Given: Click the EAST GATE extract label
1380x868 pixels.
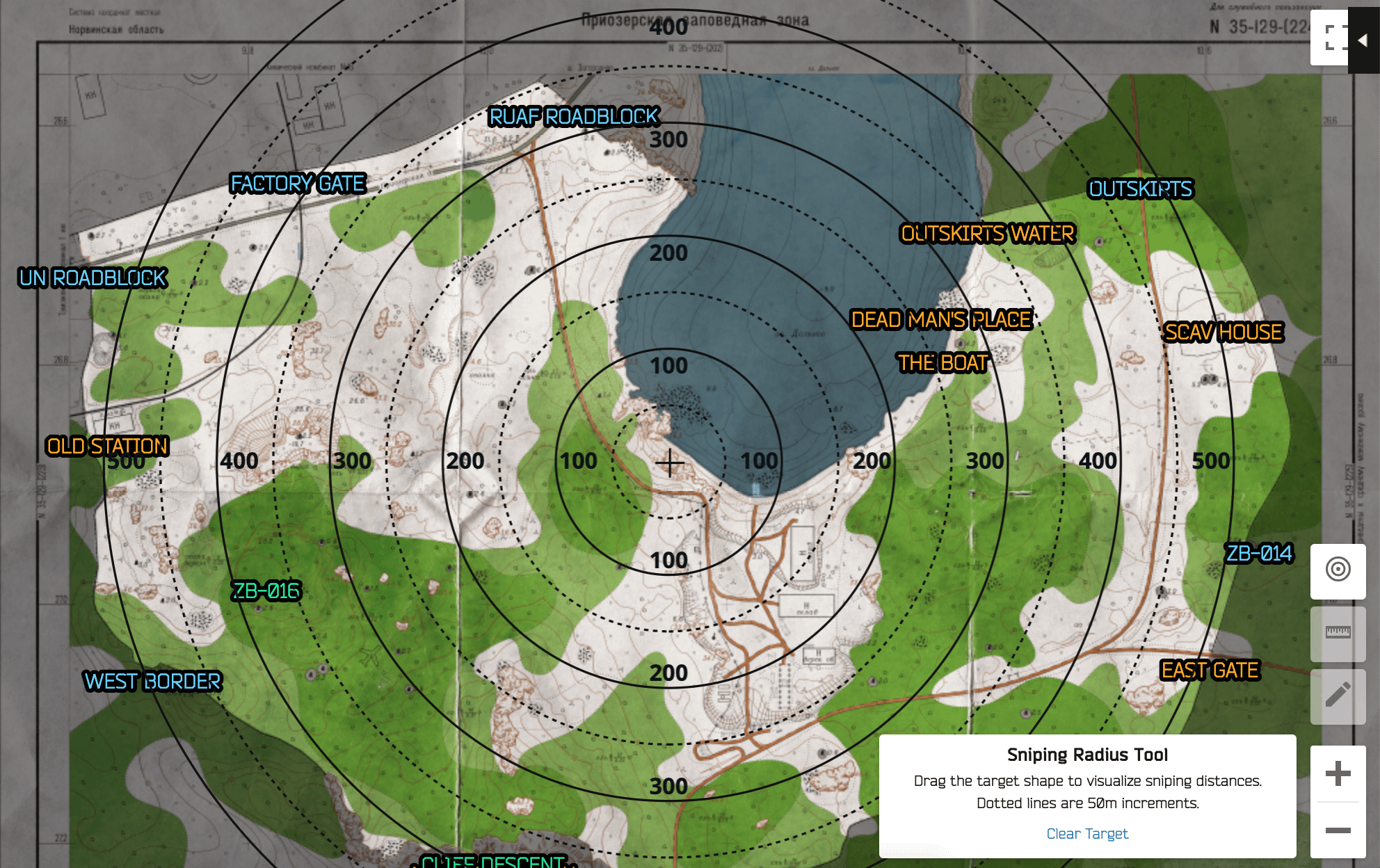Looking at the screenshot, I should pyautogui.click(x=1210, y=670).
